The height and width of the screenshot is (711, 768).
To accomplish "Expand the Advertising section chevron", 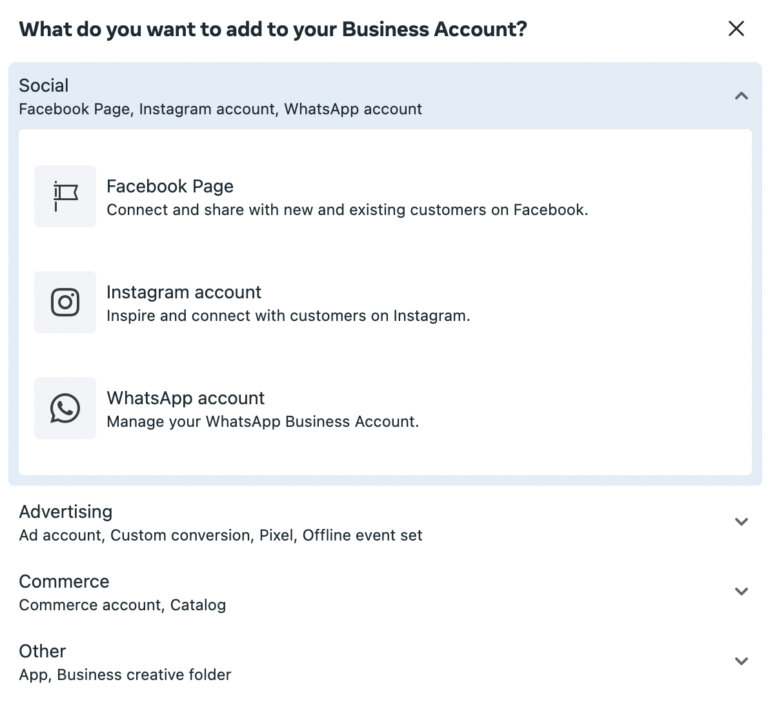I will (742, 521).
